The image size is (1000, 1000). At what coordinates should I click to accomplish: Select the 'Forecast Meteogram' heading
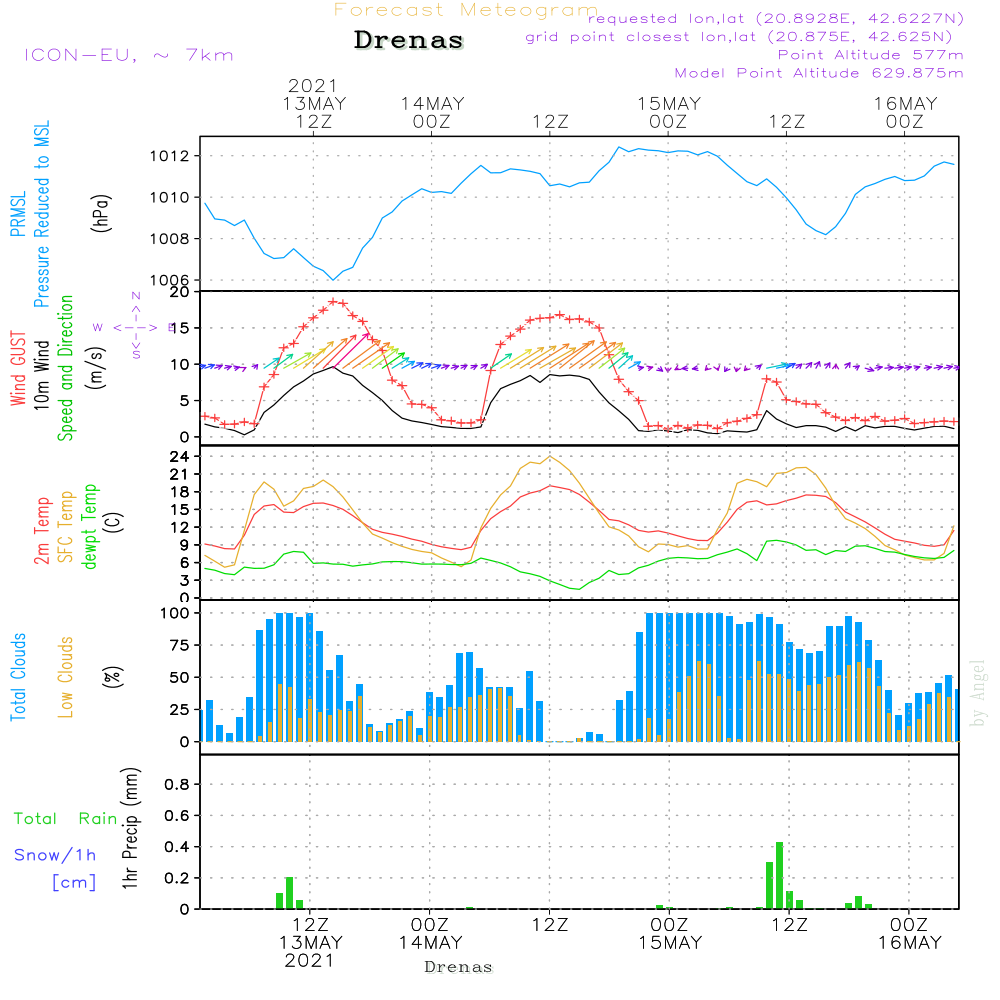click(x=466, y=10)
